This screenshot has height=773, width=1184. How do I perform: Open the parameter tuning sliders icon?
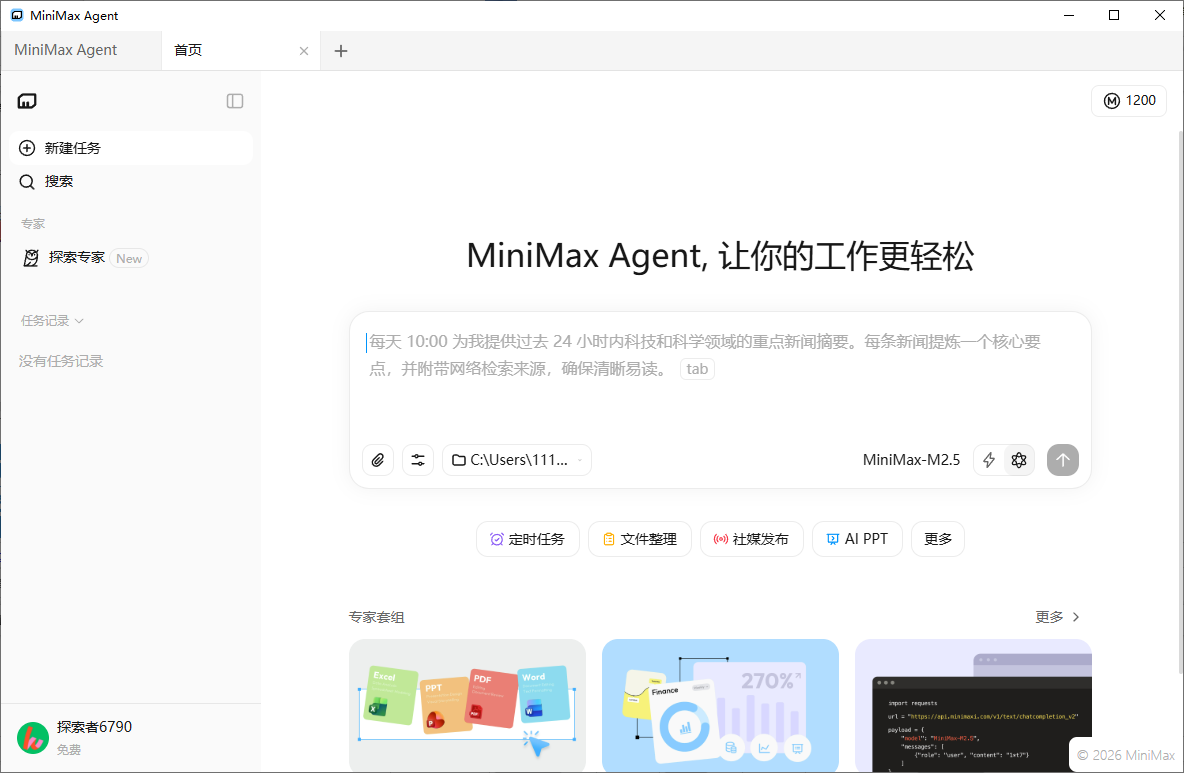418,460
